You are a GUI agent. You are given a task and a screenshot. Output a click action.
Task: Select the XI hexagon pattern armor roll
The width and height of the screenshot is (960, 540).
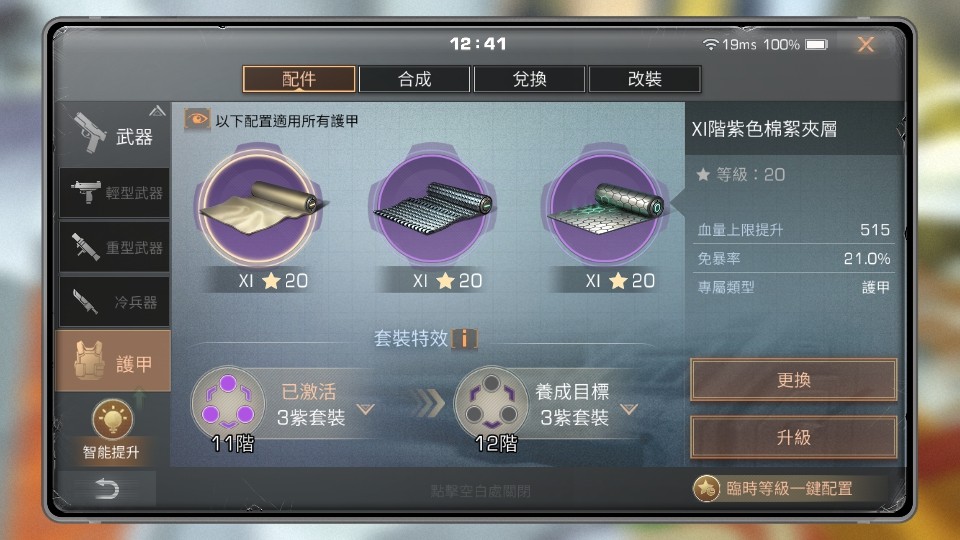(x=606, y=208)
